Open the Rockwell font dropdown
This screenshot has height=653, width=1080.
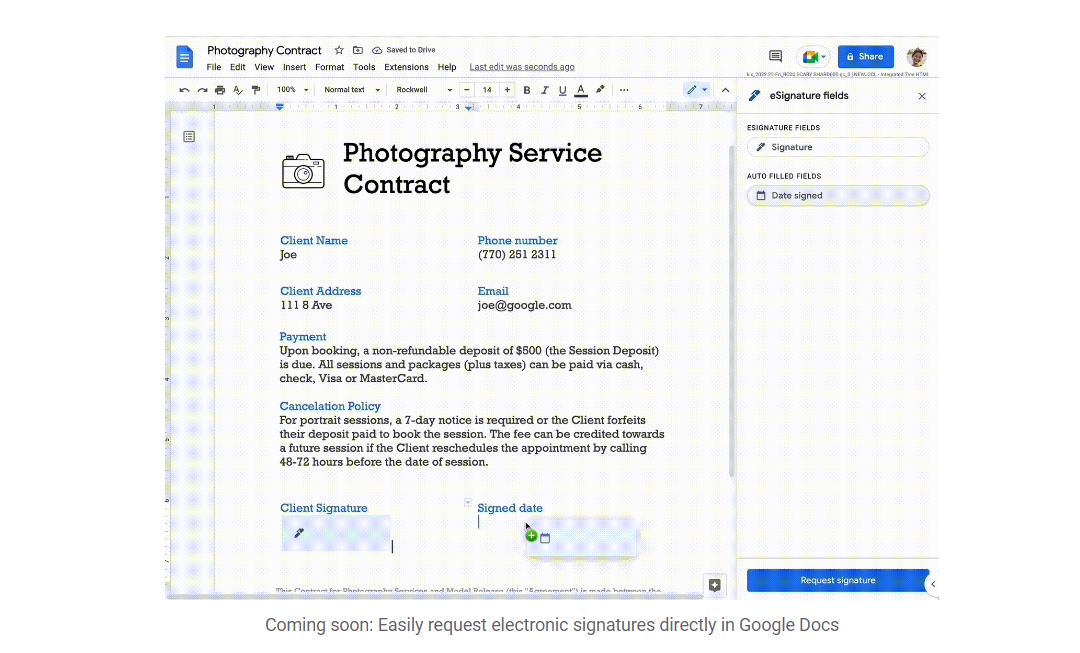pos(424,90)
